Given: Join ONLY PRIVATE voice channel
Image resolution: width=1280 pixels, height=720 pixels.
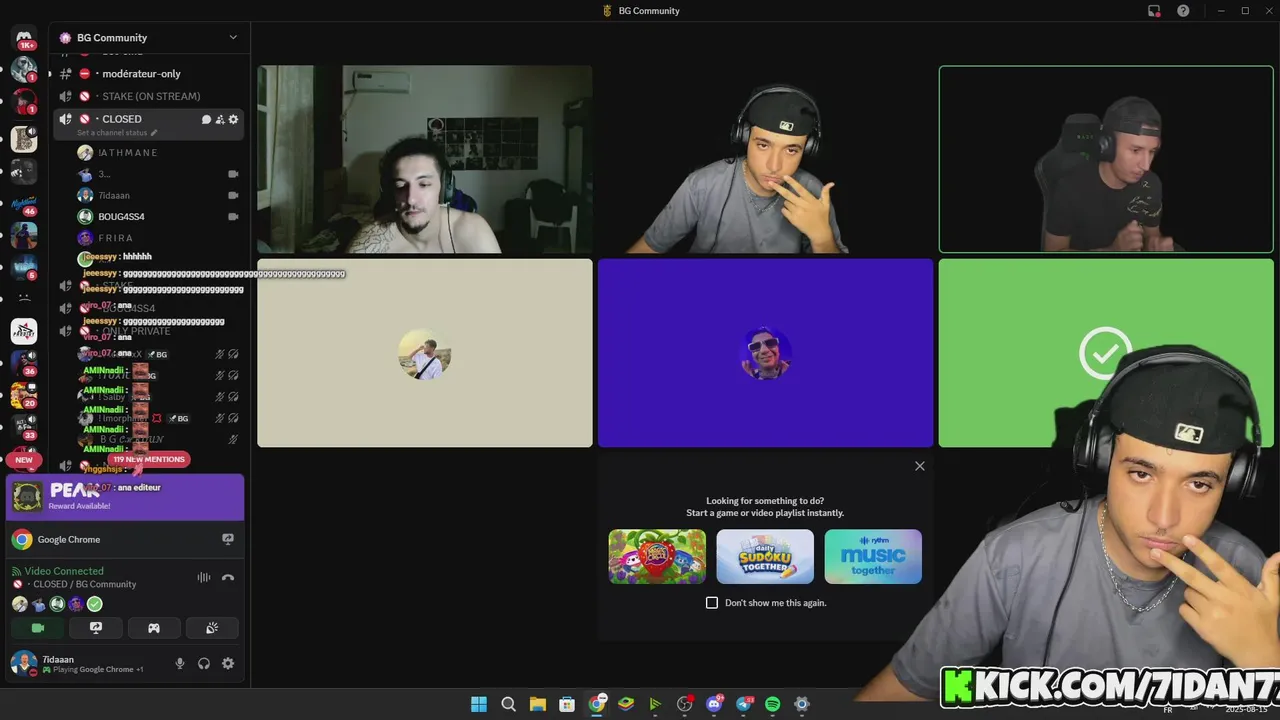Looking at the screenshot, I should (149, 331).
